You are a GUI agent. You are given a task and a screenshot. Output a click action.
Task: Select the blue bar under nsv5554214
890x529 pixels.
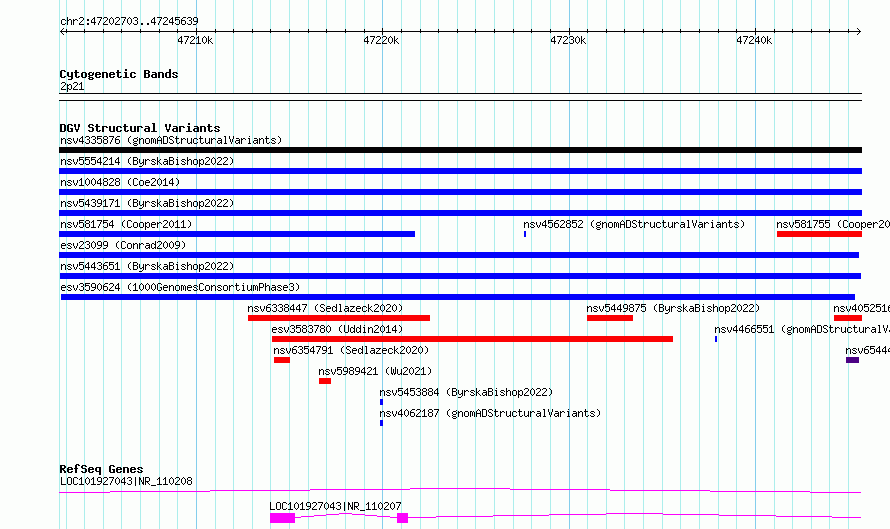coord(460,171)
